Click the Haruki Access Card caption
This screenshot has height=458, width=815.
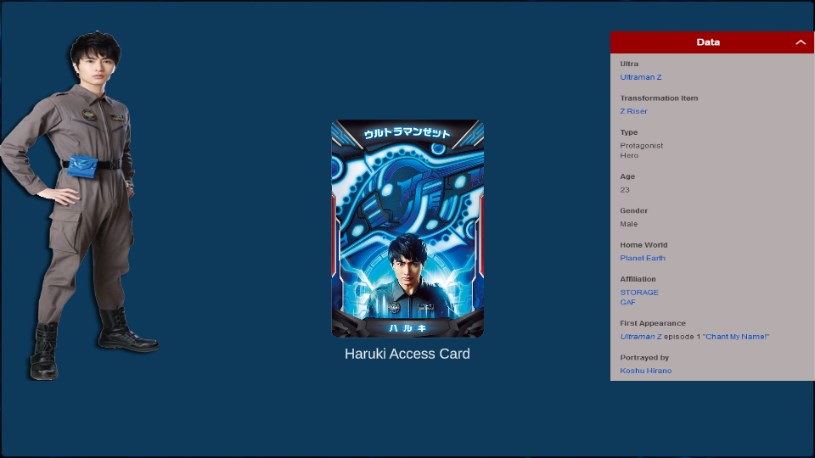[407, 354]
